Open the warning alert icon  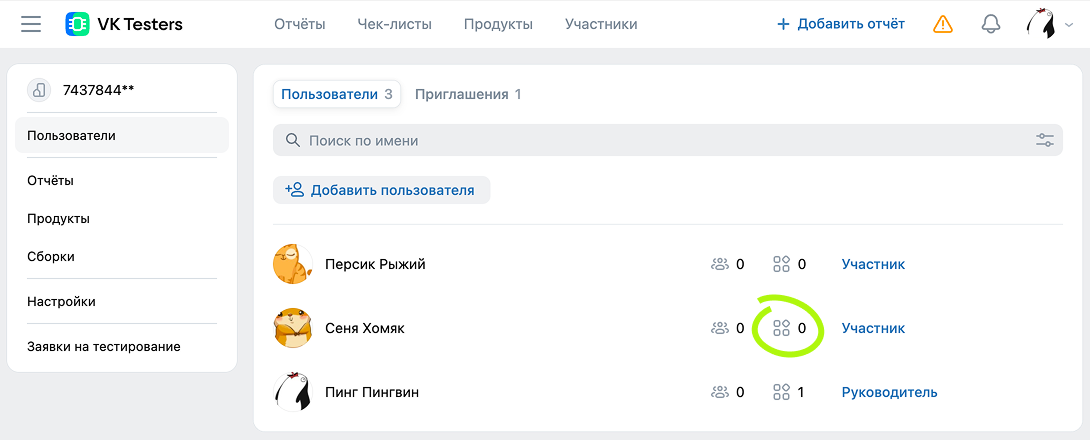943,24
